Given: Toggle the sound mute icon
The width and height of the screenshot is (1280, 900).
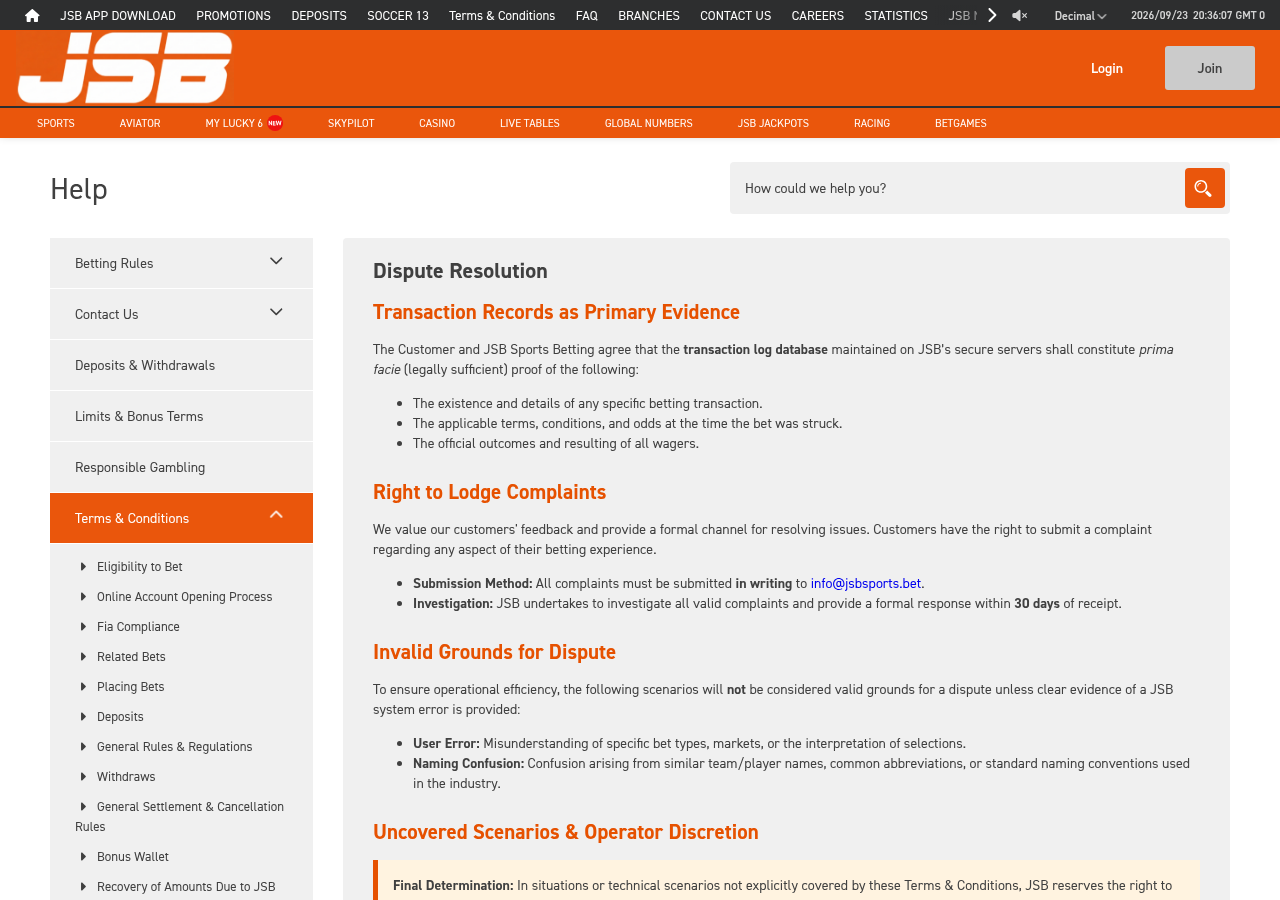Looking at the screenshot, I should coord(1019,15).
